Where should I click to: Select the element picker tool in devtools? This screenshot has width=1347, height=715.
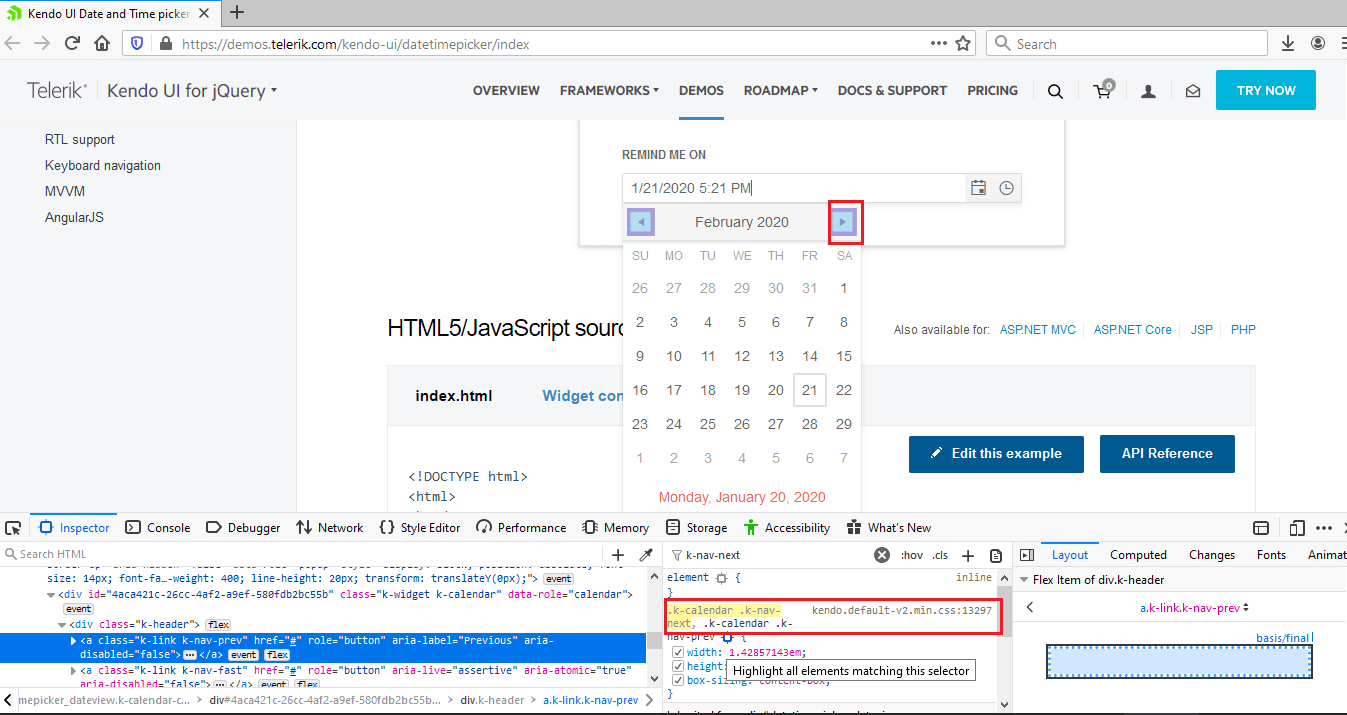13,527
